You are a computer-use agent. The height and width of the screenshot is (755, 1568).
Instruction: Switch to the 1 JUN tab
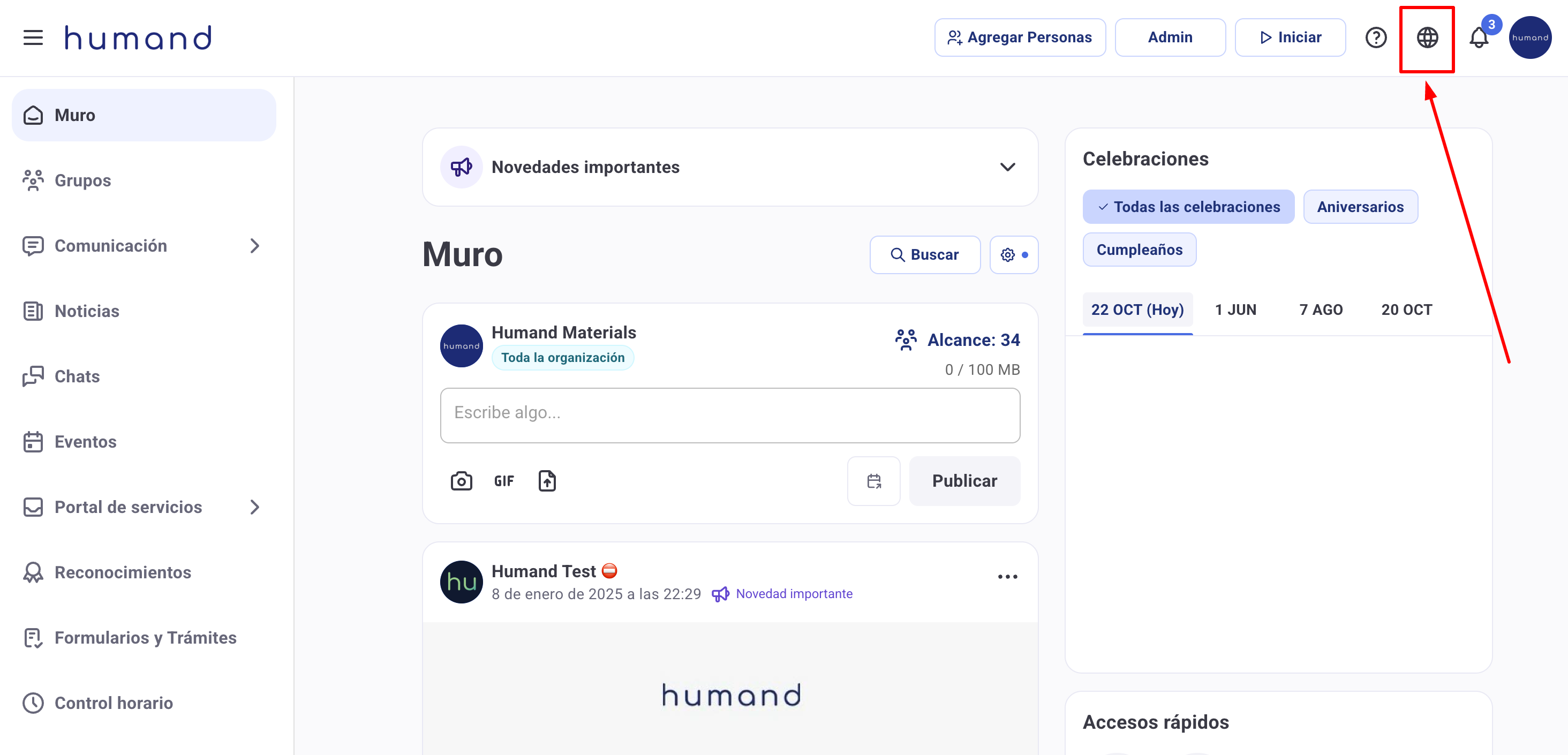coord(1235,310)
